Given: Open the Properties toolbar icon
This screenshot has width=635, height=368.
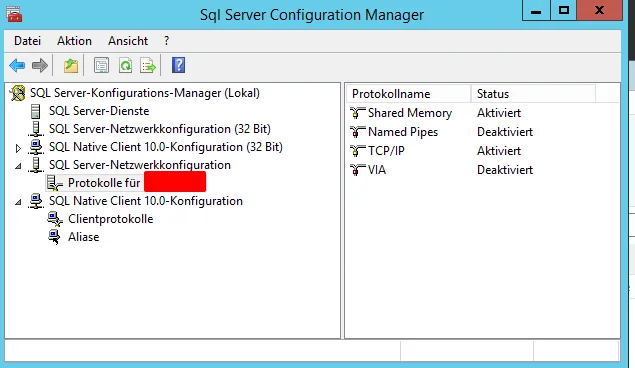Looking at the screenshot, I should pyautogui.click(x=101, y=65).
